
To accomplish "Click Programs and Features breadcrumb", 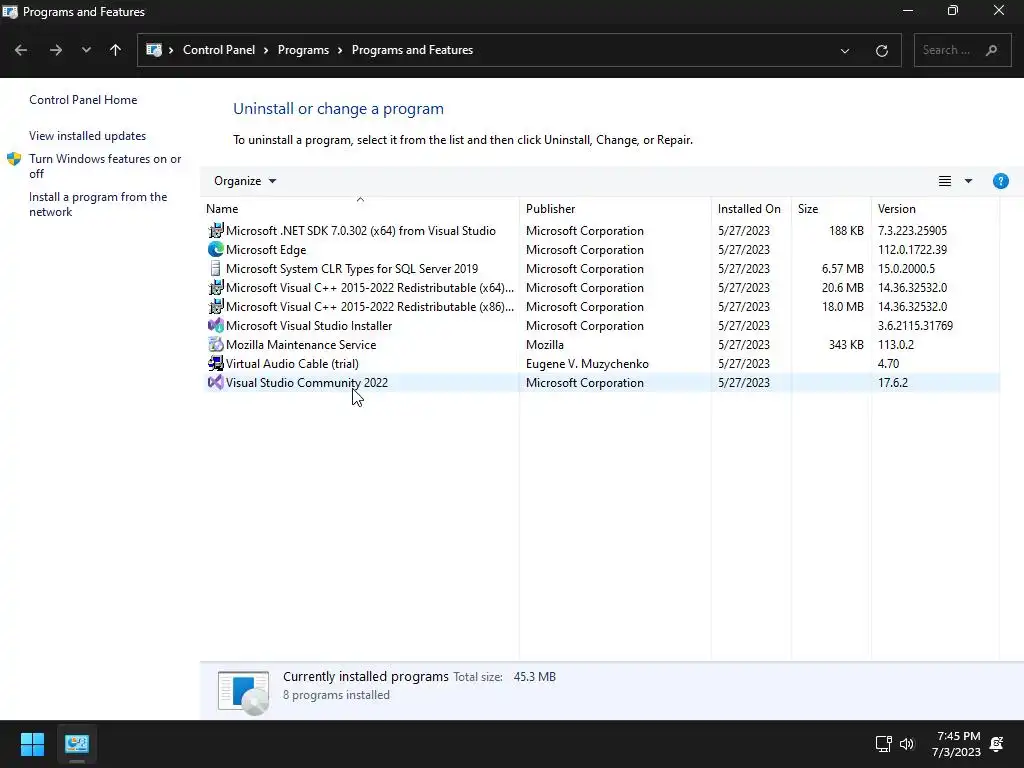I will [412, 50].
